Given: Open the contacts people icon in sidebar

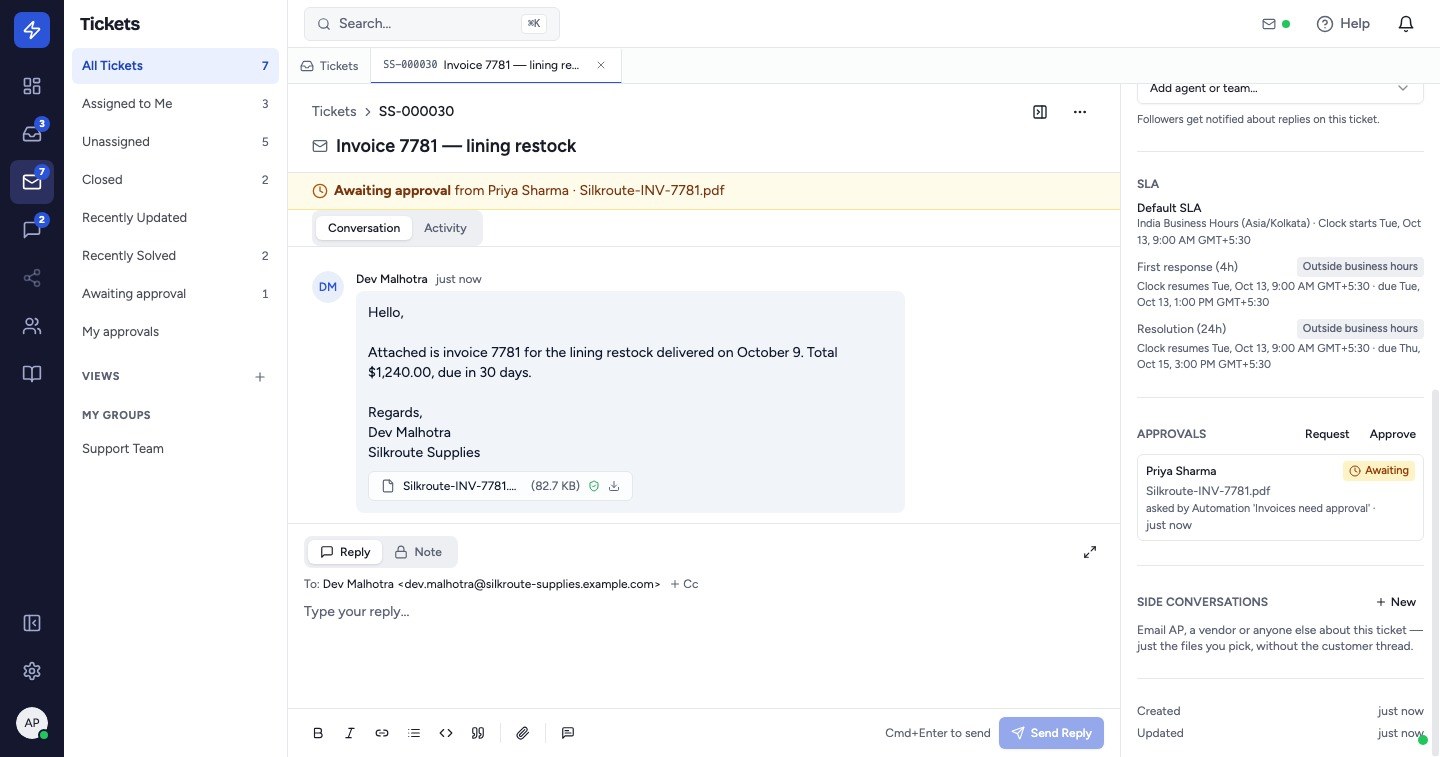Looking at the screenshot, I should (32, 326).
